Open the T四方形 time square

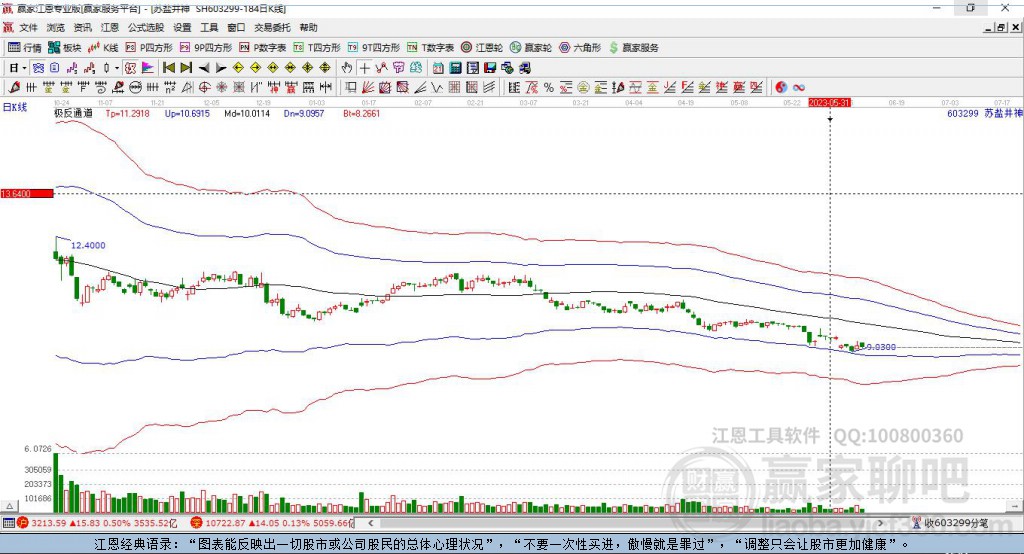[x=317, y=47]
